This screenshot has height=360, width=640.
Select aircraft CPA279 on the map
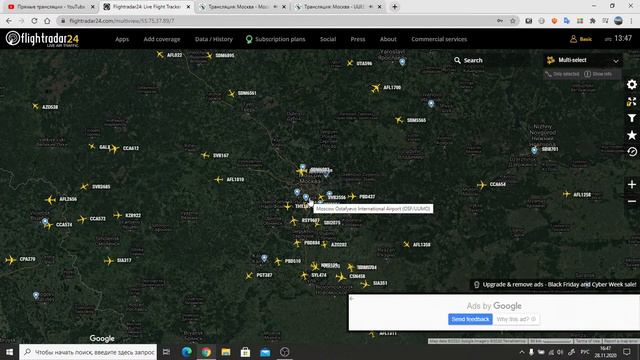point(11,260)
